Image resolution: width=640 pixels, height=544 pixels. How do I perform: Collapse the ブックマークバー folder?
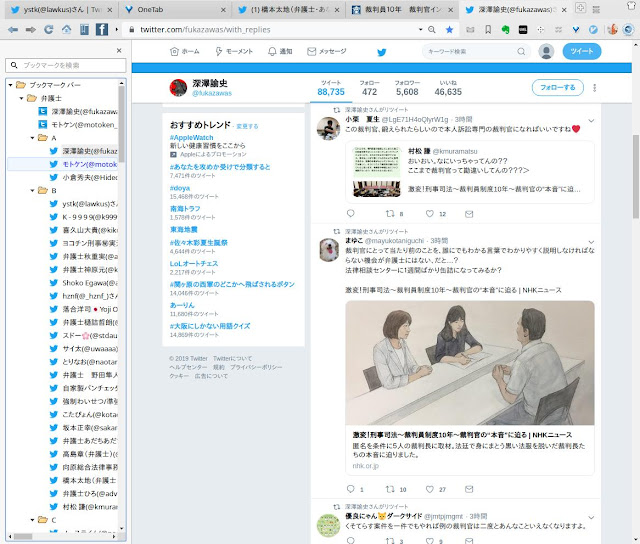pos(10,85)
